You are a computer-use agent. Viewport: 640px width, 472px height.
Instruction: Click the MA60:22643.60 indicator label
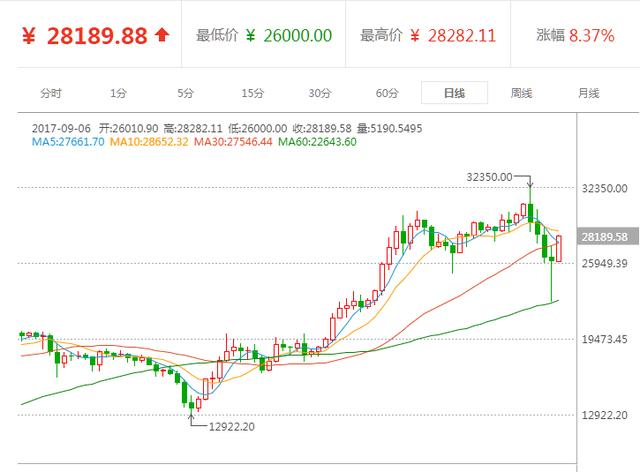coord(317,142)
